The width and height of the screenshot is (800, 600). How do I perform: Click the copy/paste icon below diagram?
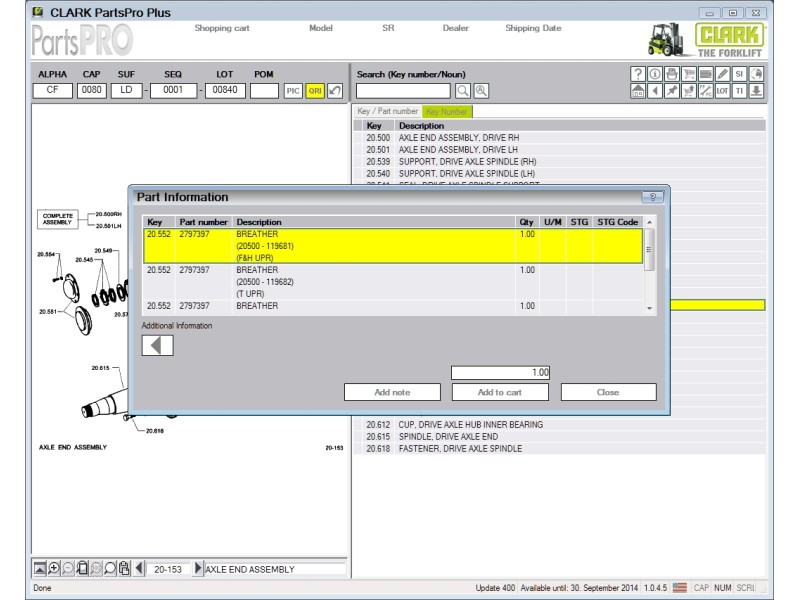124,568
